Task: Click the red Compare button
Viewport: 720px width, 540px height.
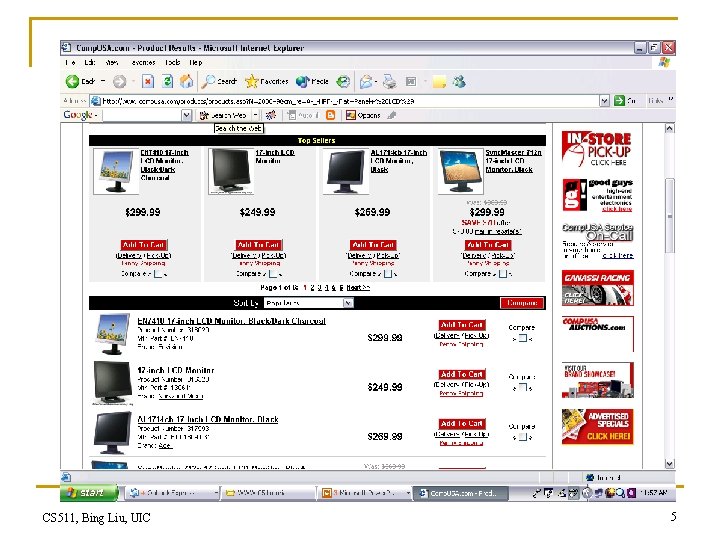Action: click(522, 303)
